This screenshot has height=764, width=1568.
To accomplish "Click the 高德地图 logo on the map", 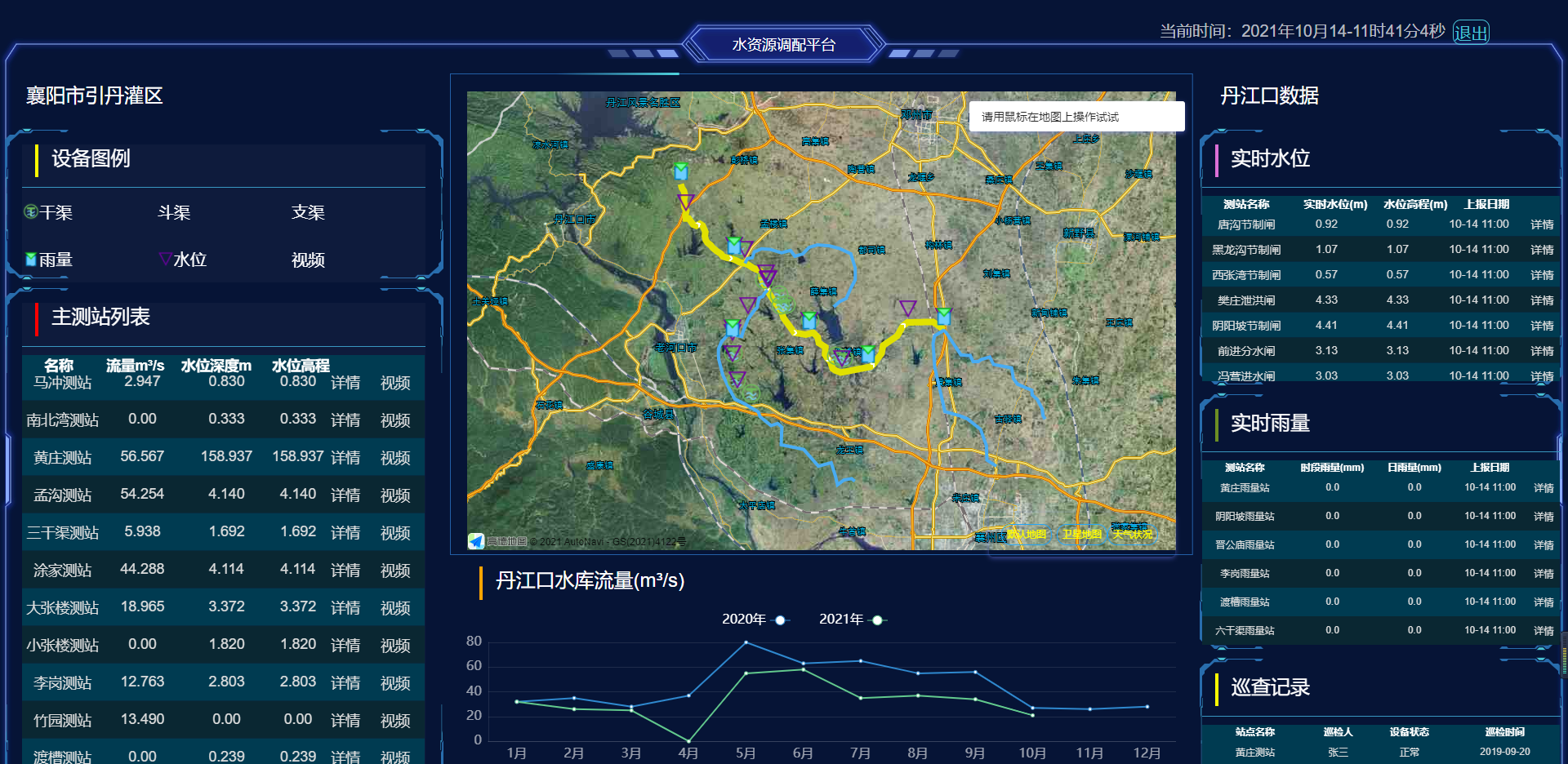I will 476,541.
